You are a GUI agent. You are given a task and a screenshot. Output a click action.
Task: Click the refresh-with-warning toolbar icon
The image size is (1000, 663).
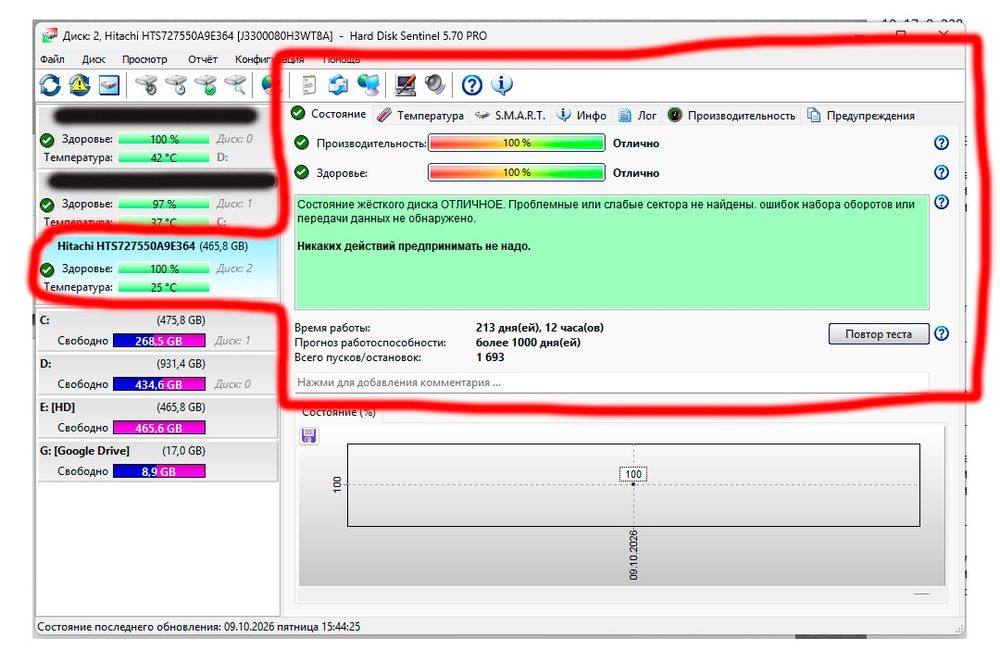click(x=80, y=85)
